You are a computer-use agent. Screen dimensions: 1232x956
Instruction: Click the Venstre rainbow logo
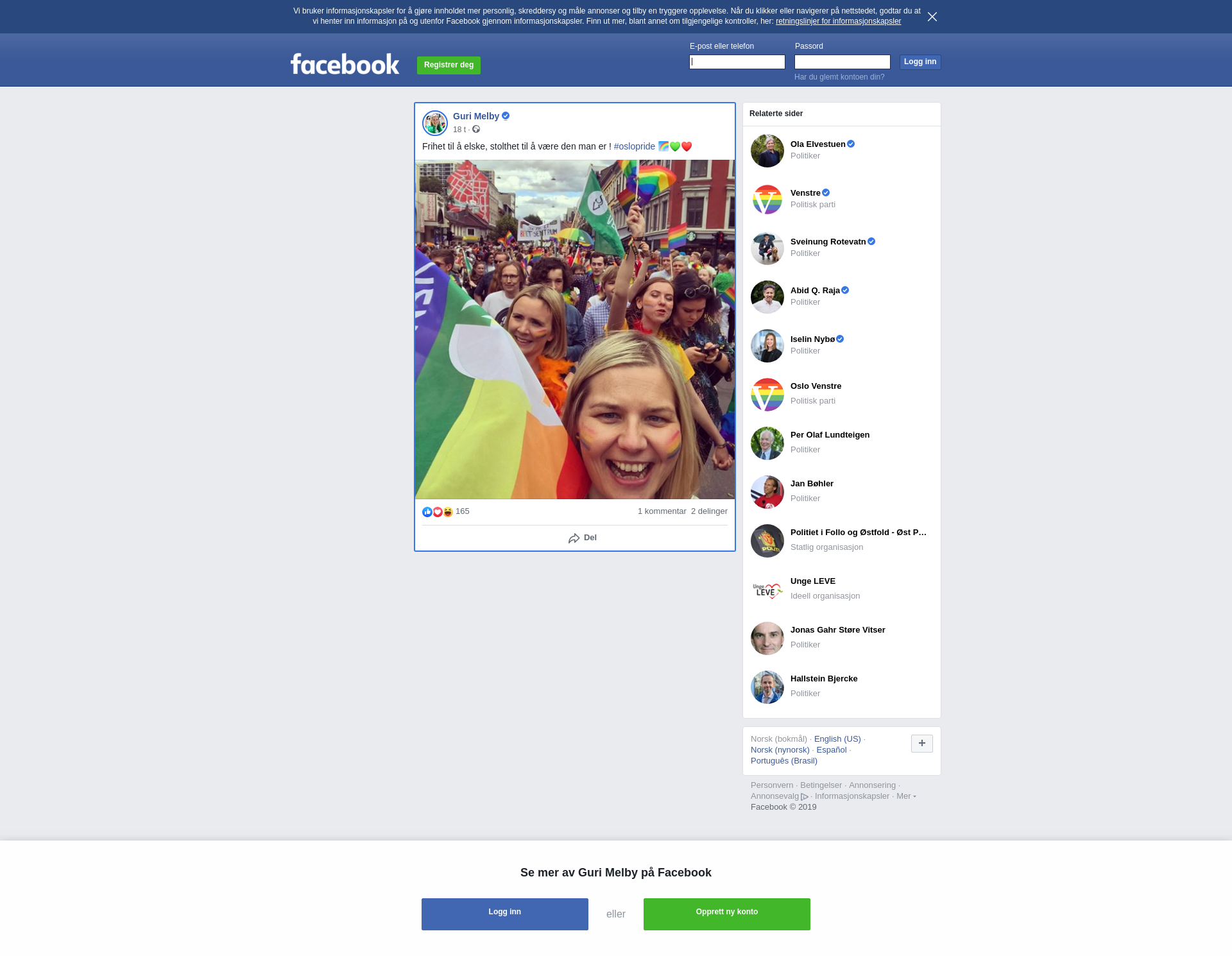pos(767,200)
